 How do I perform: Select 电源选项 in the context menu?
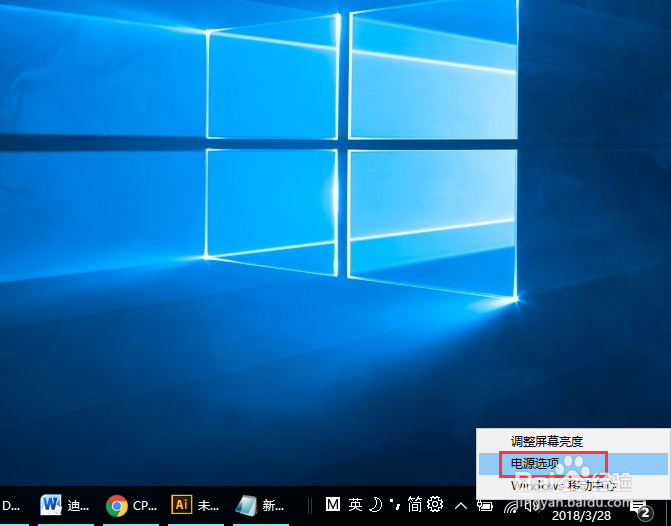[x=574, y=464]
